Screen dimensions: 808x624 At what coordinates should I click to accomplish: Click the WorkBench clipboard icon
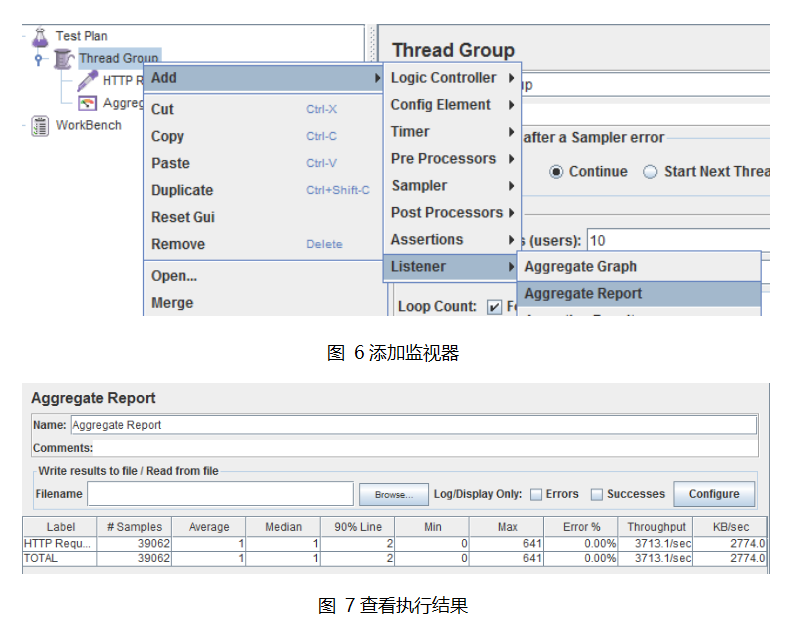[x=40, y=126]
